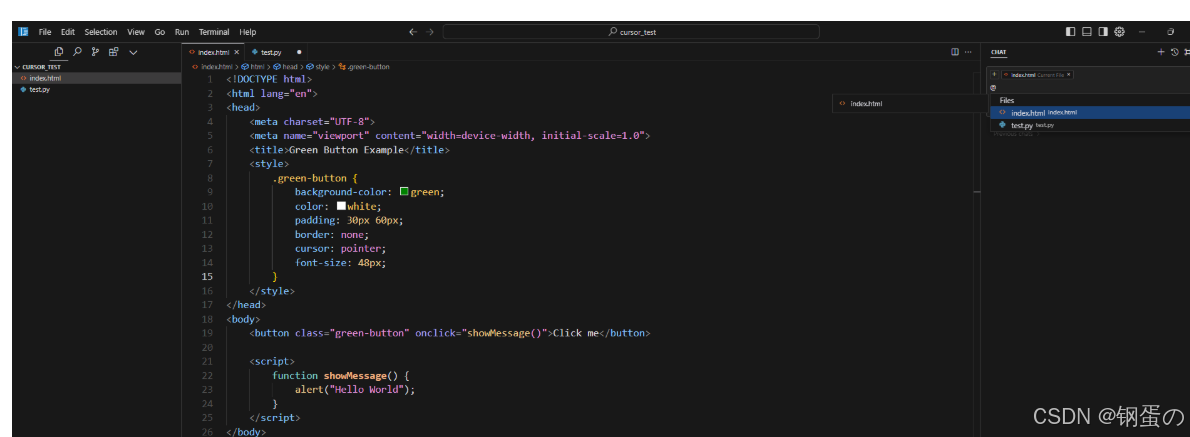
Task: Click the index.html preview popup entry
Action: click(910, 103)
